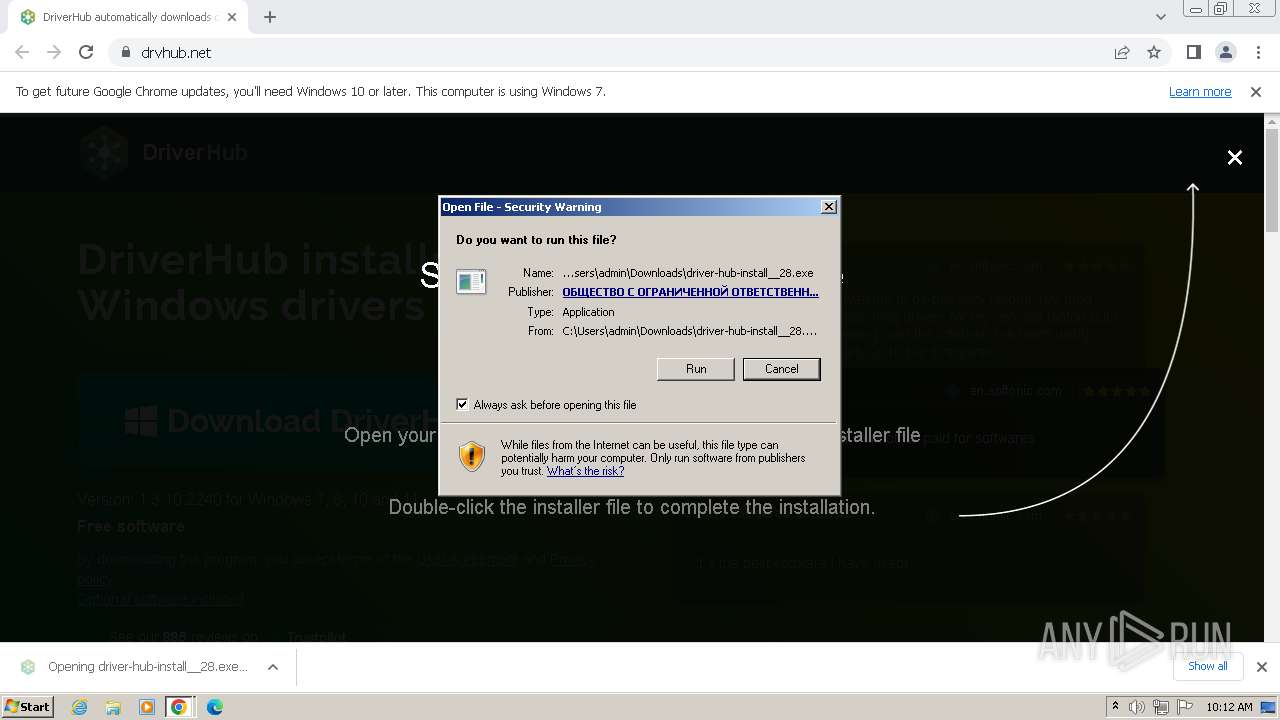
Task: Open a new tab with plus button
Action: point(270,17)
